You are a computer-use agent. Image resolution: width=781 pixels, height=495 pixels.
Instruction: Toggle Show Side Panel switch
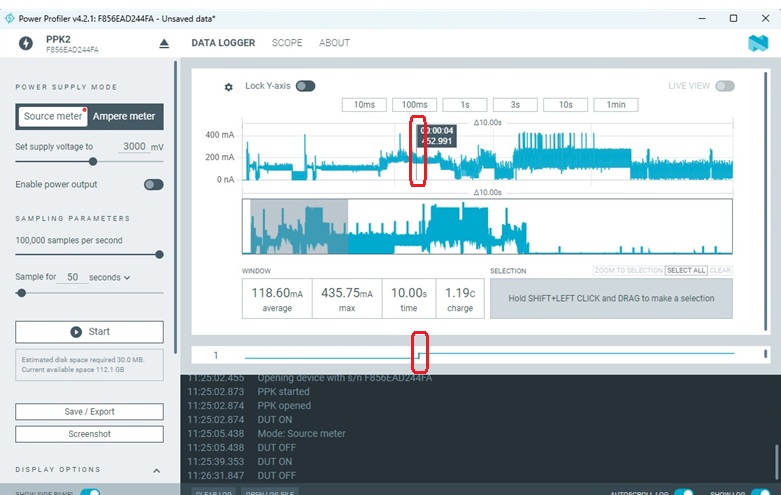tap(90, 493)
